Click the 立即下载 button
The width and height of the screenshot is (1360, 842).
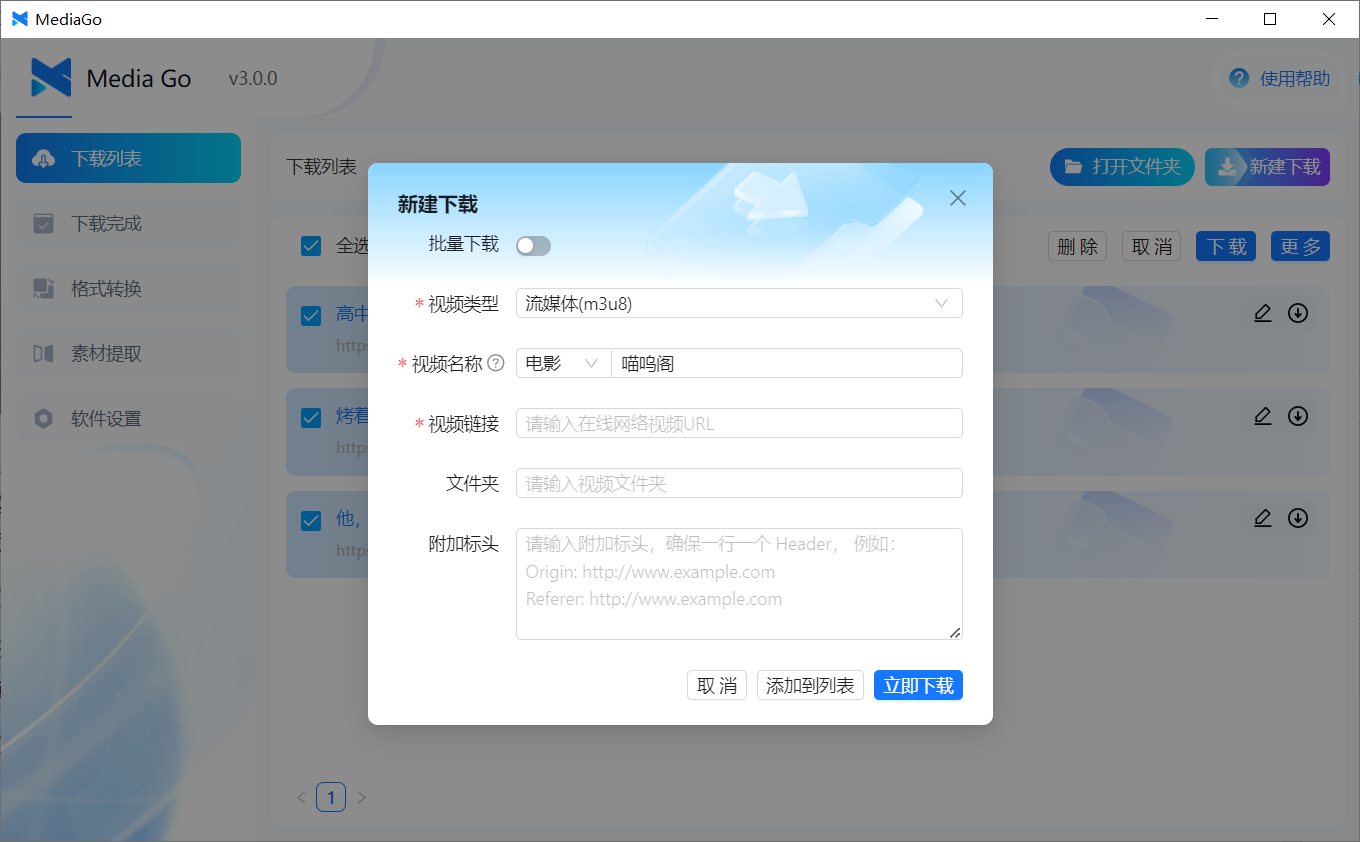pyautogui.click(x=918, y=685)
